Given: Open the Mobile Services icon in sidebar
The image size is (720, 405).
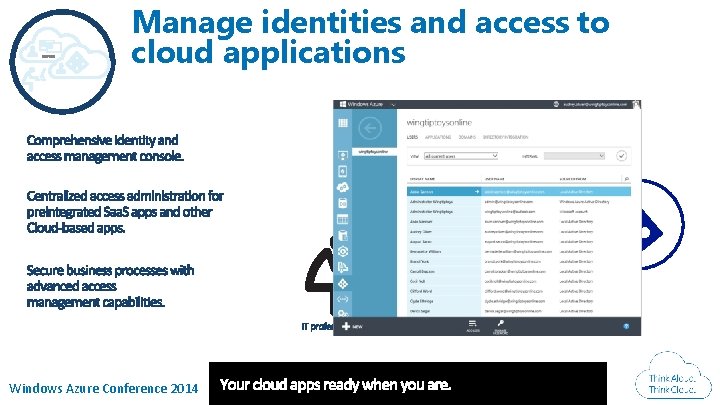Looking at the screenshot, I should click(x=343, y=171).
